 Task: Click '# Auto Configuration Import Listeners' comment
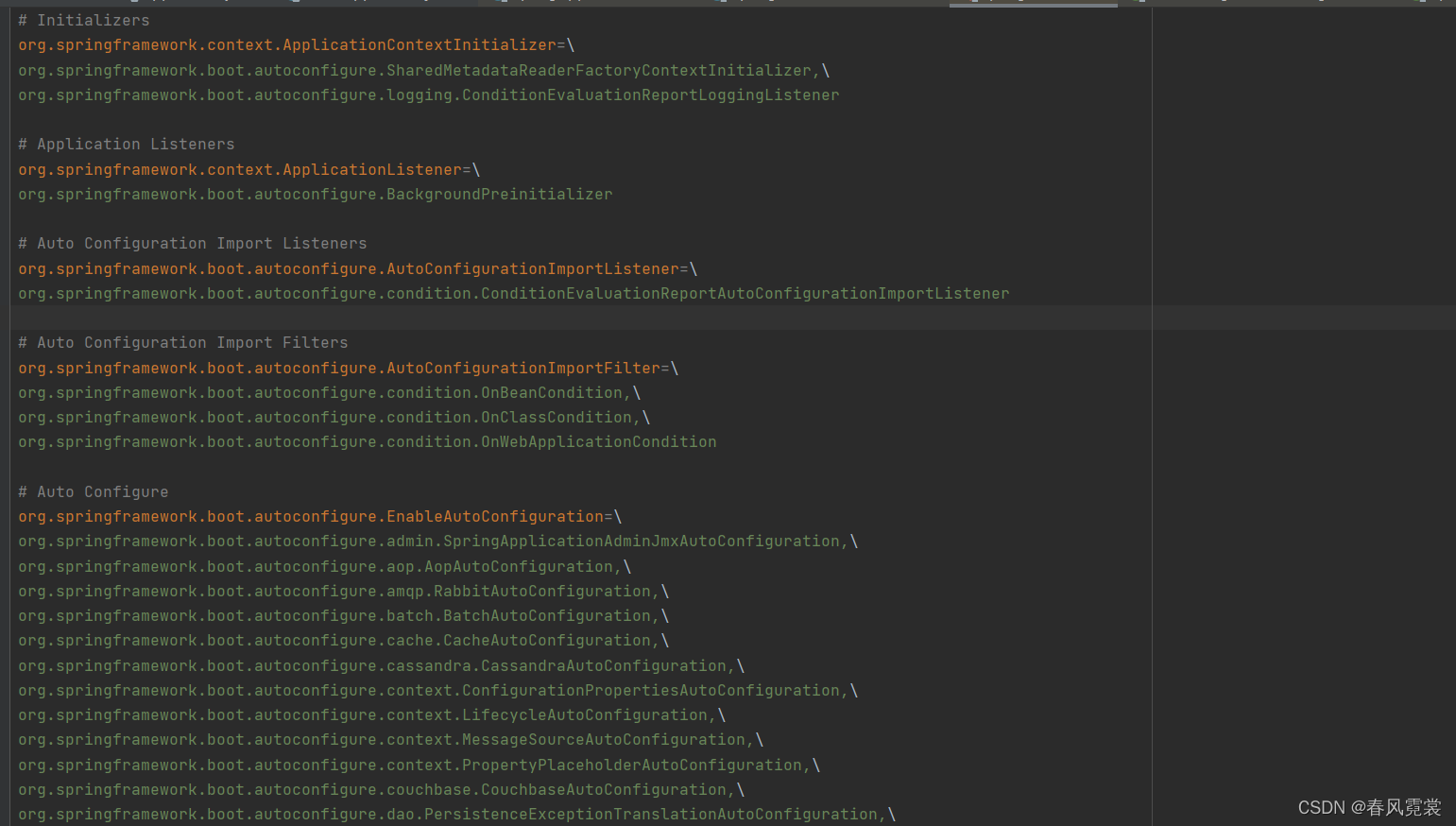pos(193,243)
